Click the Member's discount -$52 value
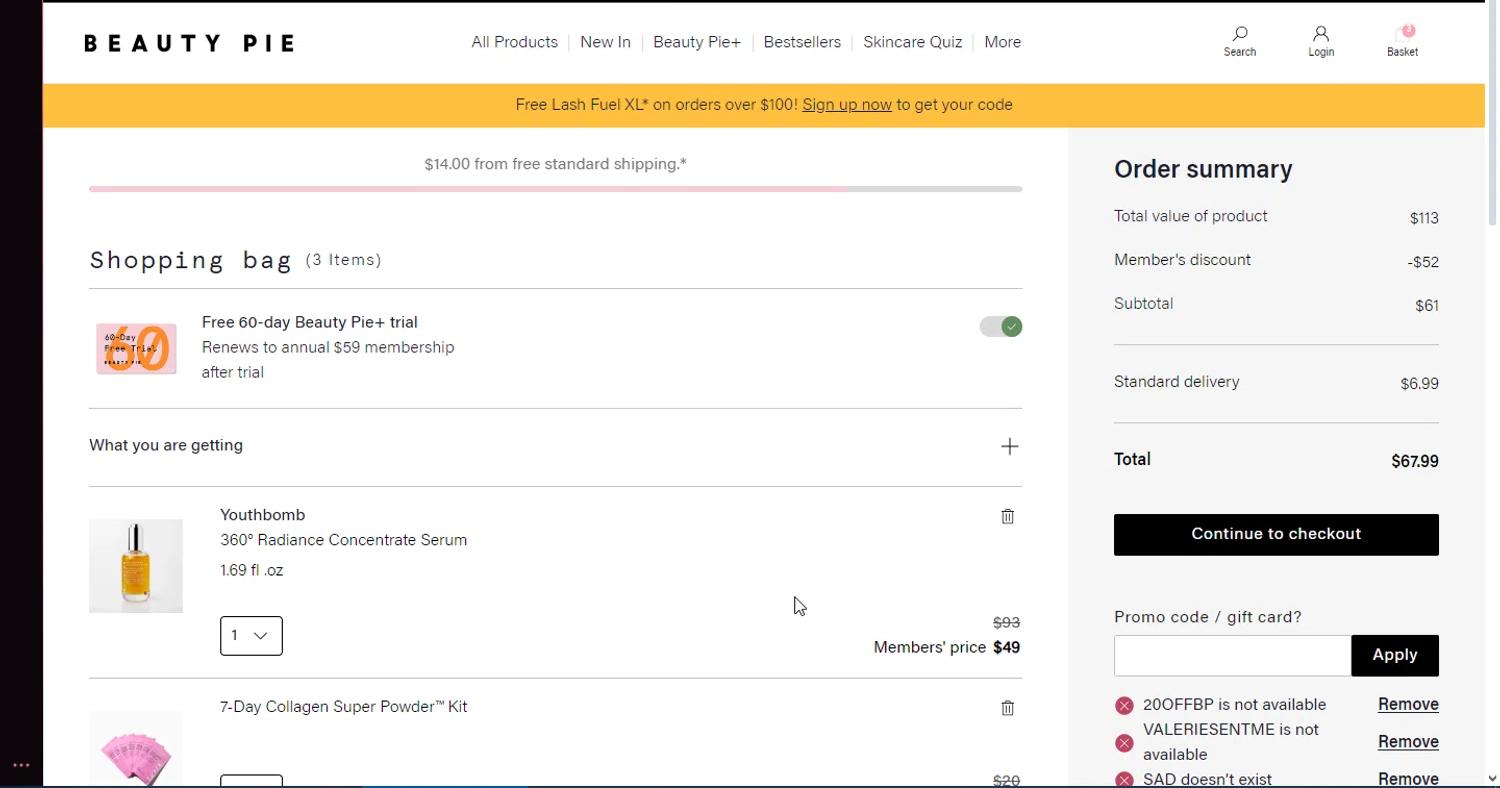Image resolution: width=1500 pixels, height=788 pixels. [x=1423, y=262]
